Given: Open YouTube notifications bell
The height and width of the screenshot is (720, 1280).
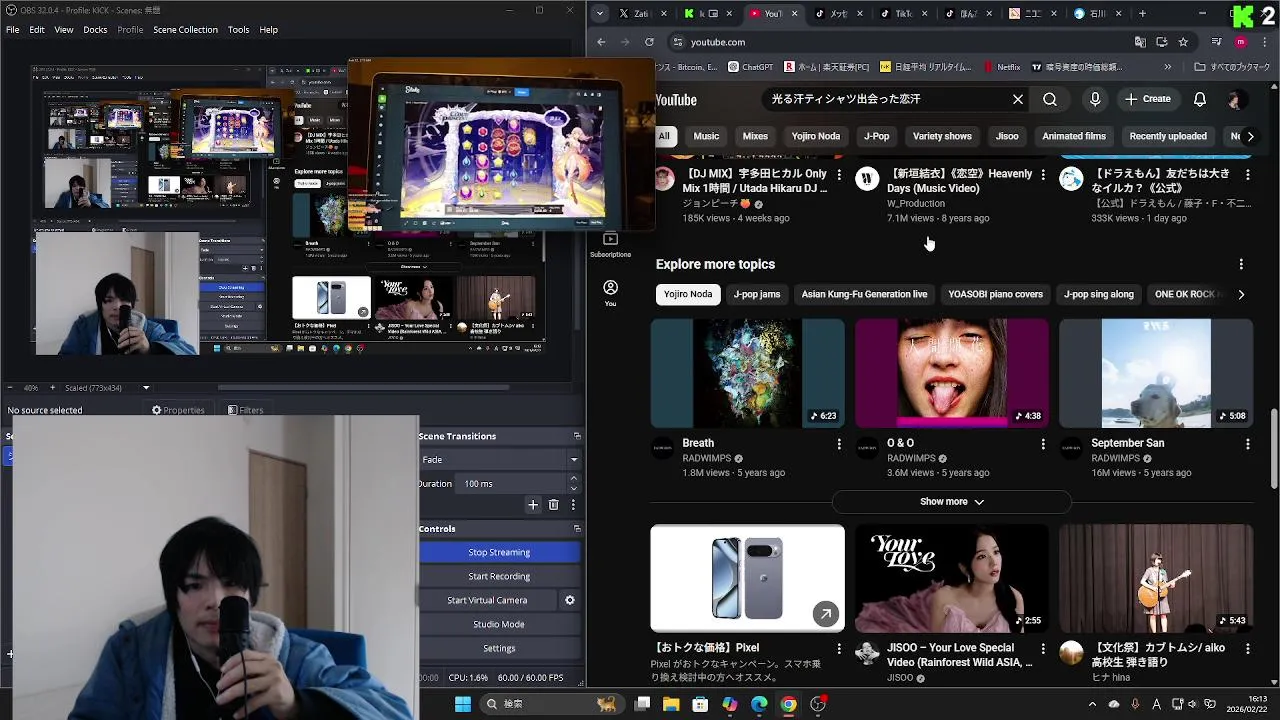Looking at the screenshot, I should [1200, 99].
